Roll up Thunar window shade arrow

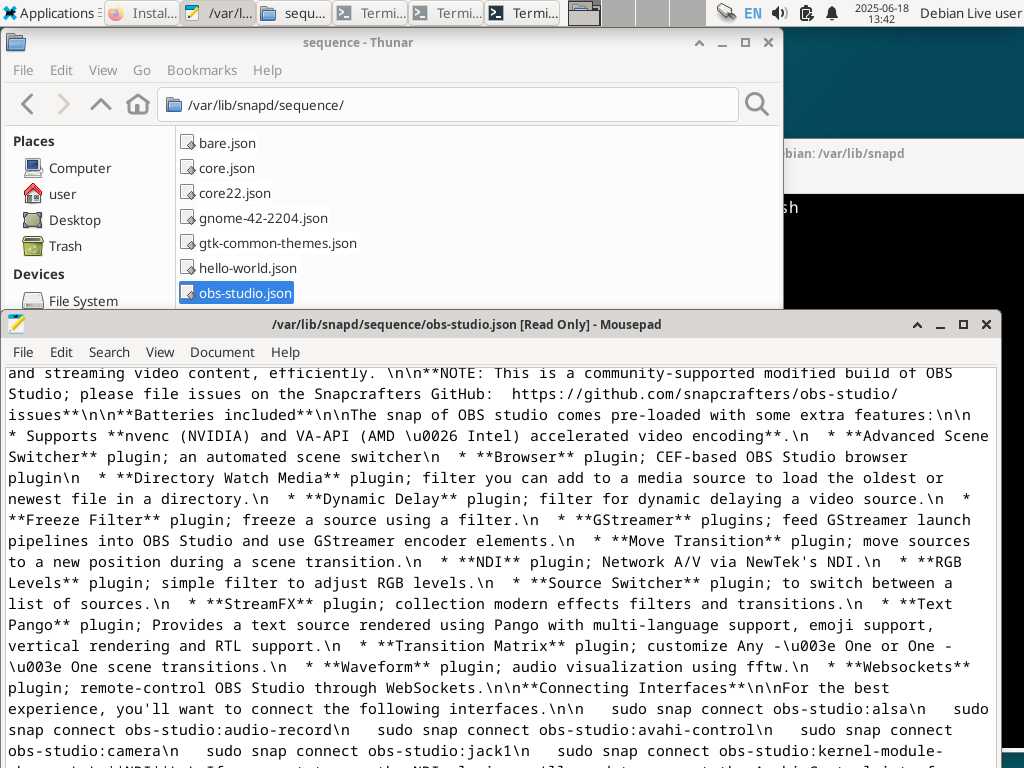pyautogui.click(x=699, y=43)
